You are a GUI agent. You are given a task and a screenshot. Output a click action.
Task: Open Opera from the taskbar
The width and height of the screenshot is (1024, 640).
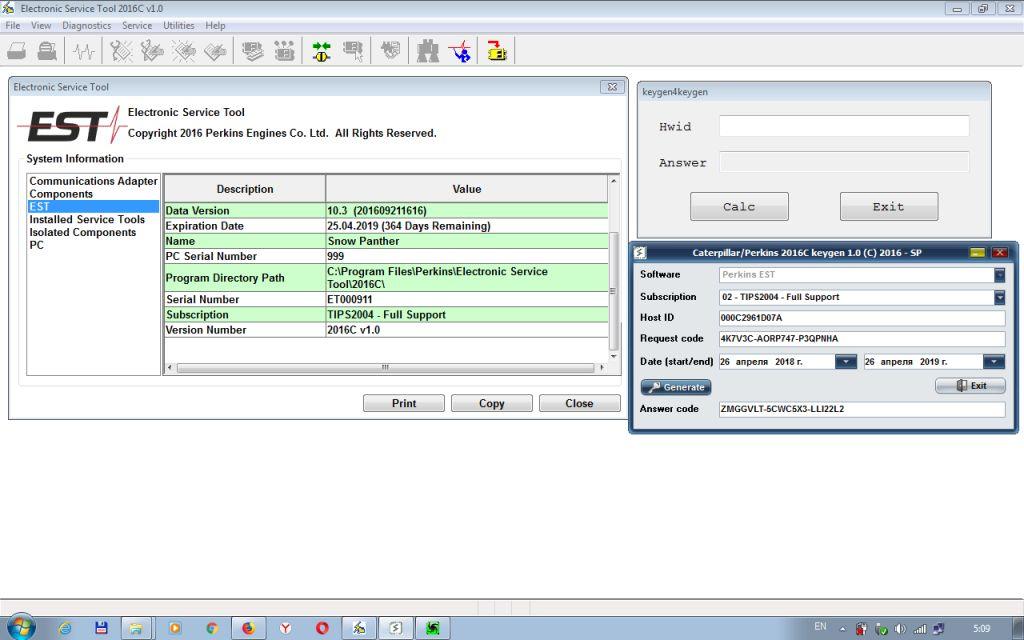point(322,628)
